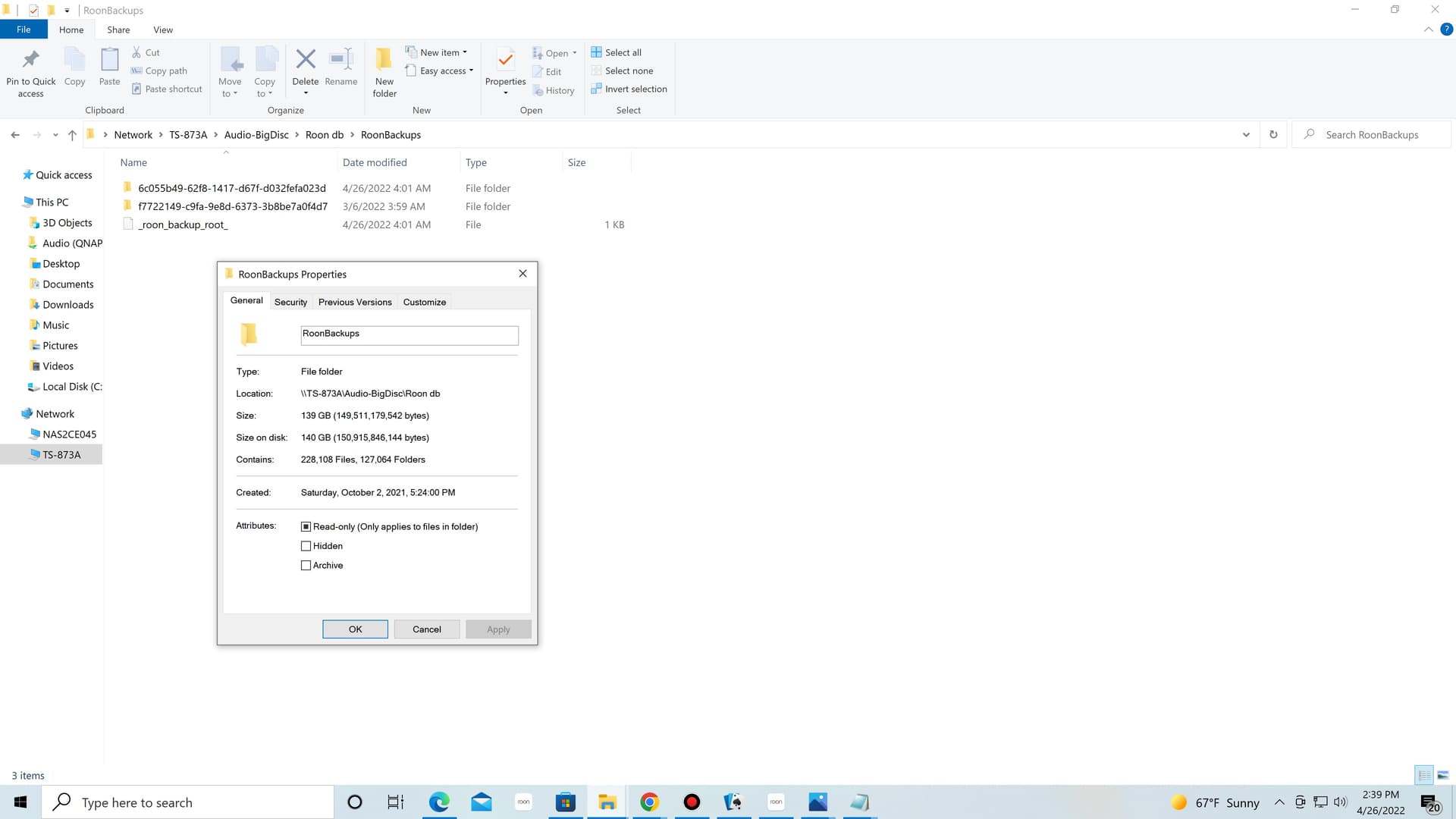Image resolution: width=1456 pixels, height=819 pixels.
Task: Open Delete options dropdown arrow
Action: (306, 93)
